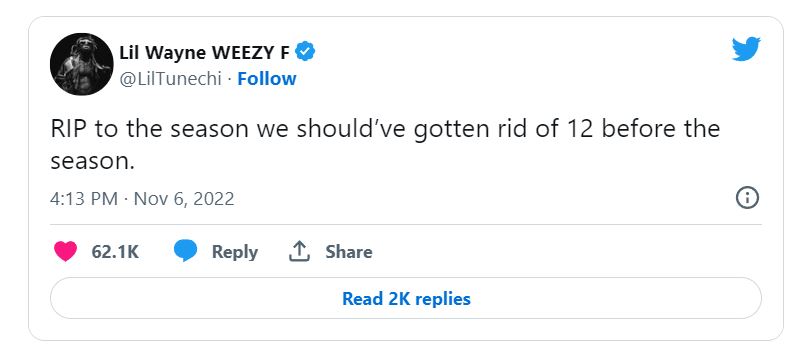Open Read 2K replies button
Screen dimensions: 809x364
pyautogui.click(x=406, y=299)
